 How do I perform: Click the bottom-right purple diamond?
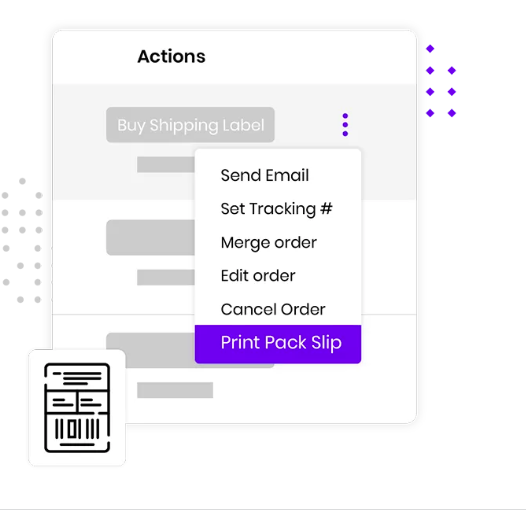pos(452,113)
